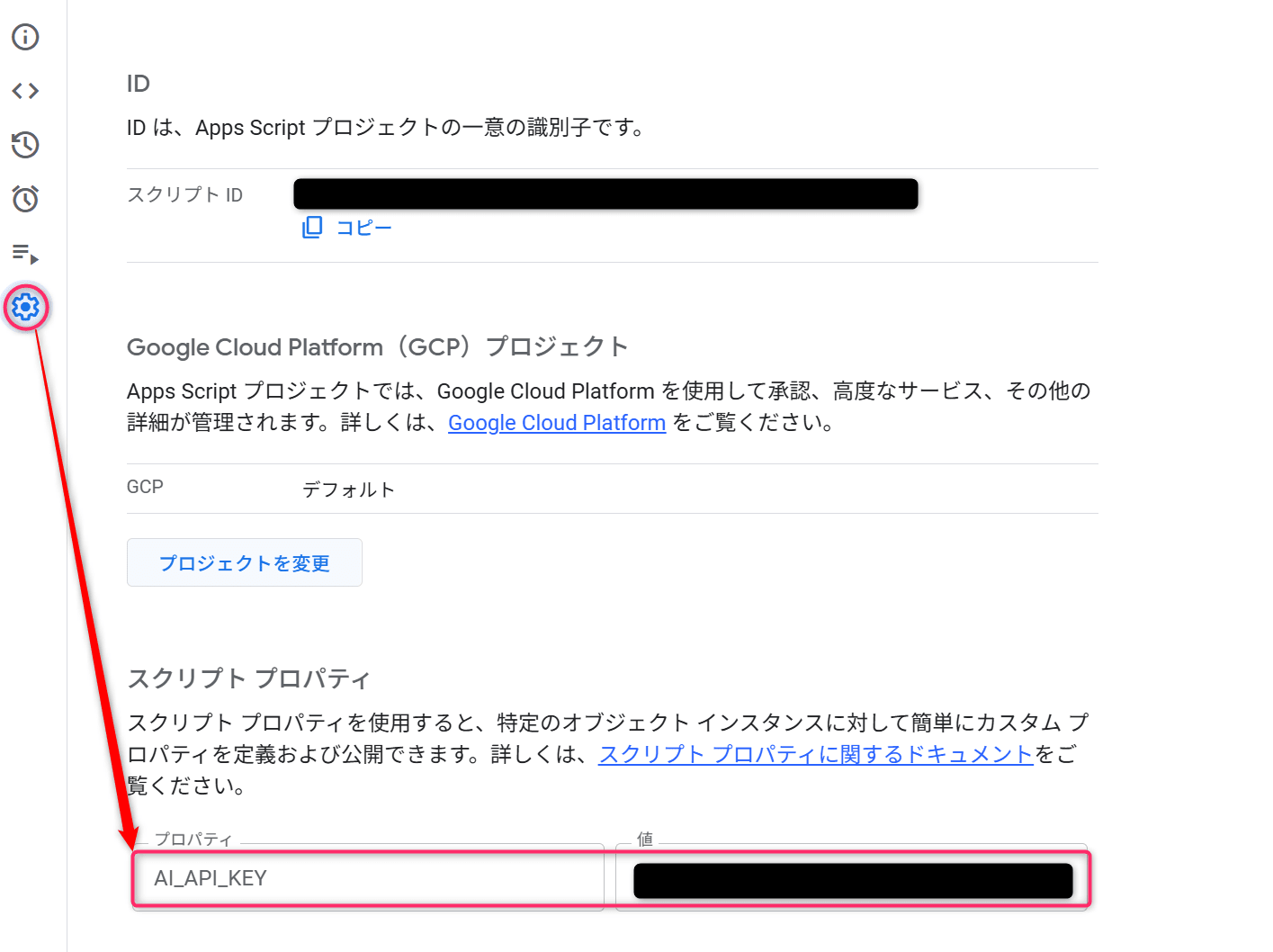
Task: Open スクリプト プロパティに関するドキュメント link
Action: point(815,754)
